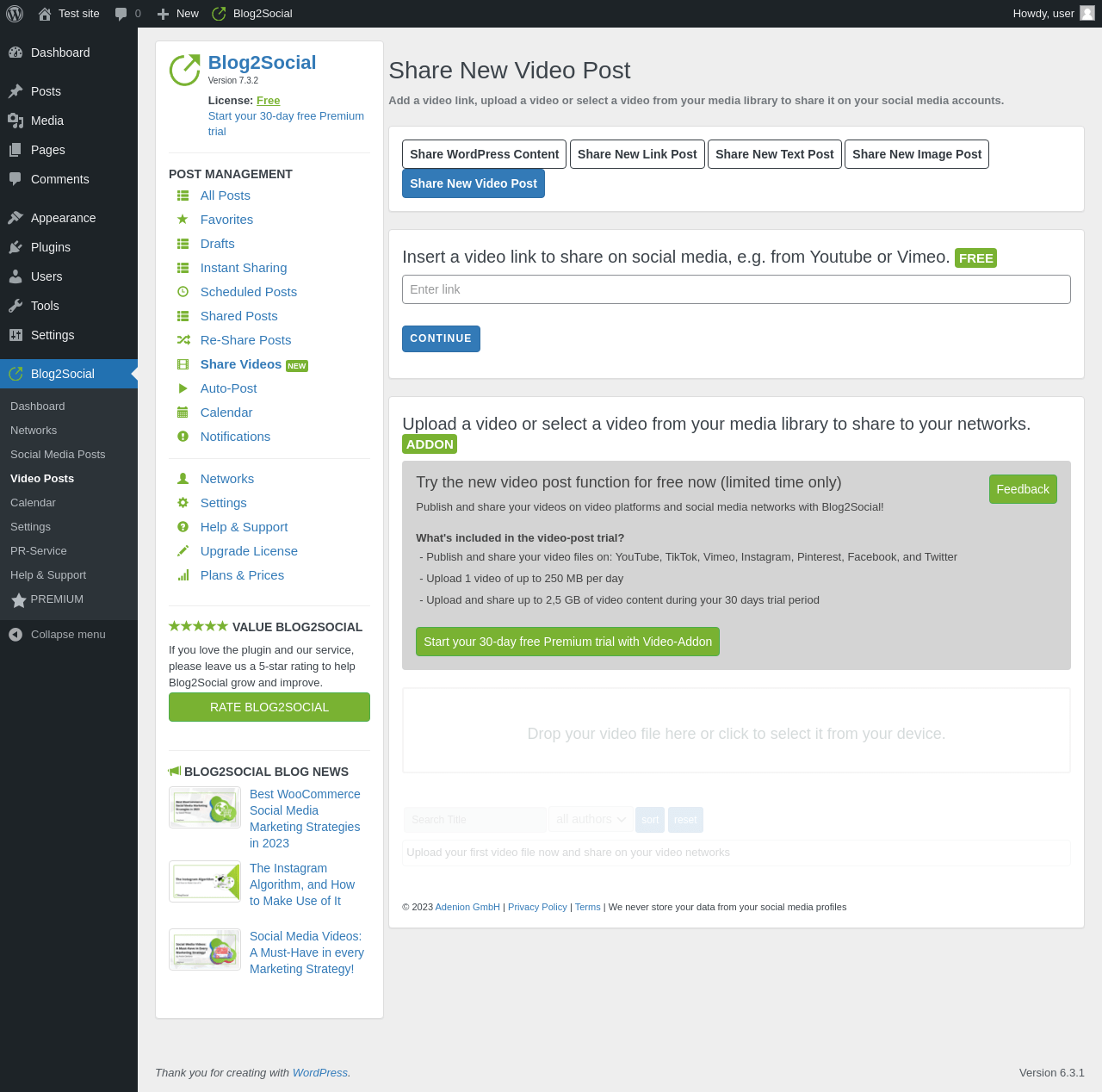Start 30-day free Premium trial with Video-Addon

(567, 642)
